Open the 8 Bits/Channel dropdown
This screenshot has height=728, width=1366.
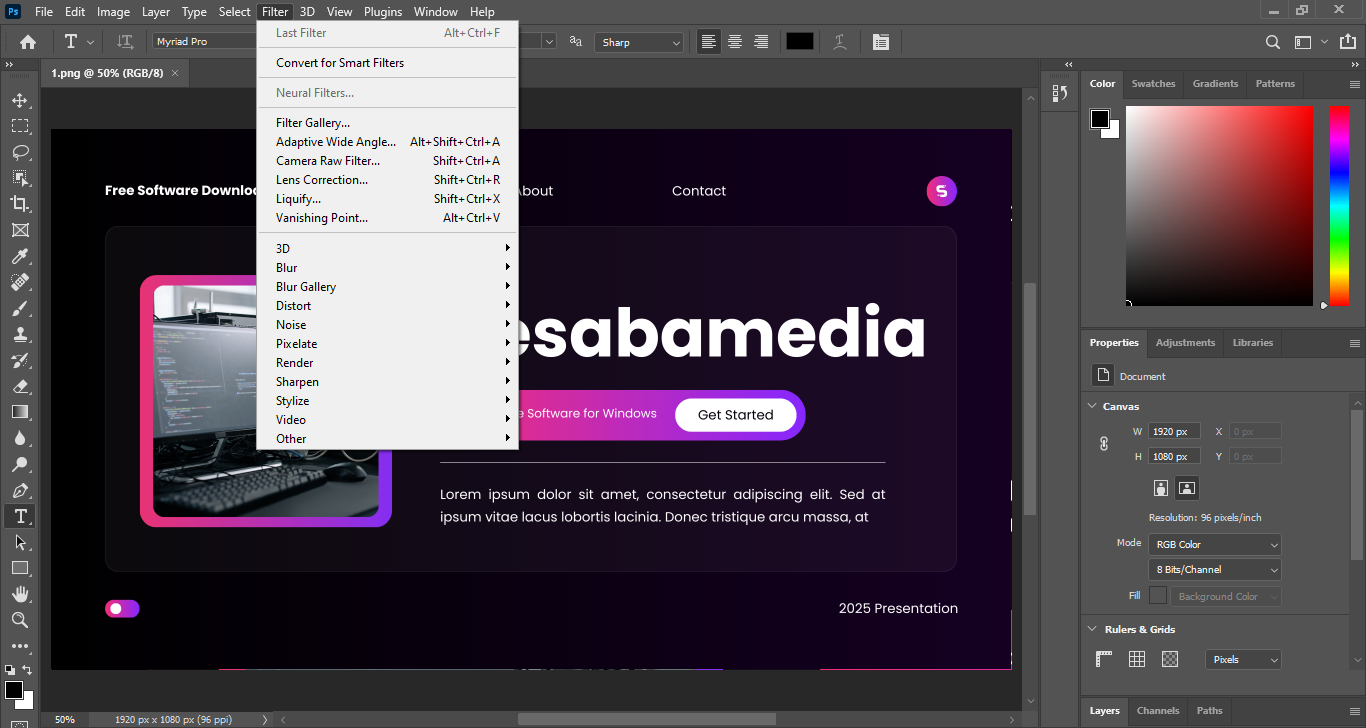pyautogui.click(x=1214, y=570)
